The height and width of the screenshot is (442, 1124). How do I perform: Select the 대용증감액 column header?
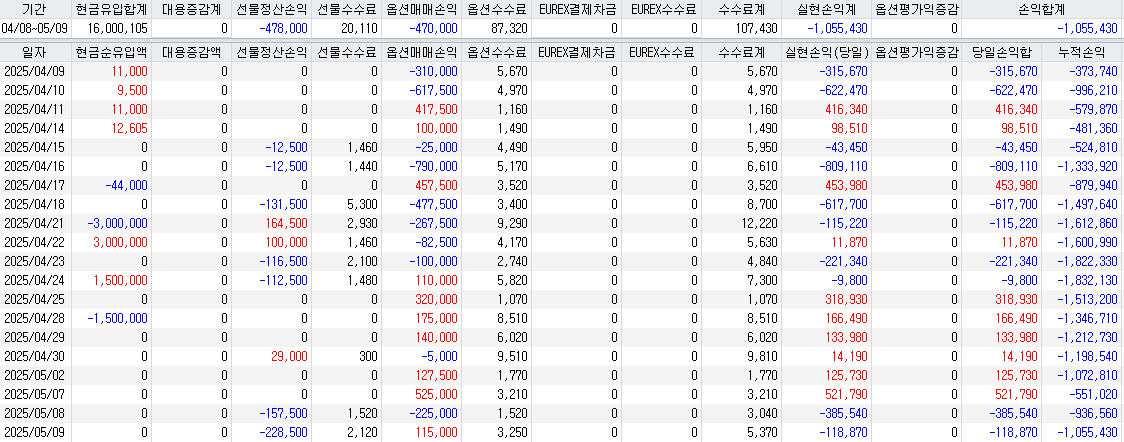(191, 52)
